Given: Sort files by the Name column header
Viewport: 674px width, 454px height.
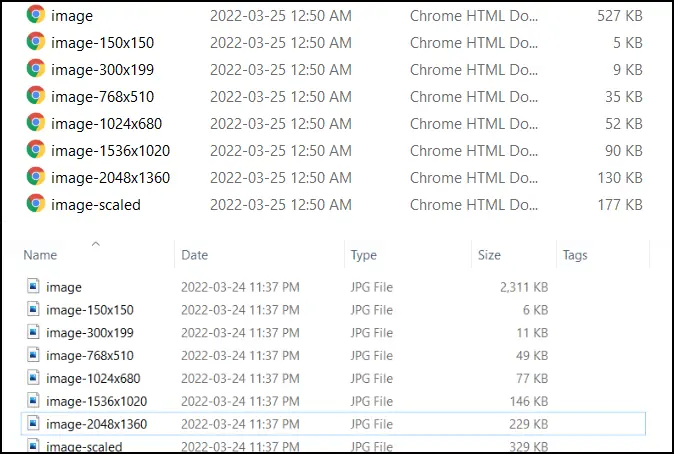Looking at the screenshot, I should click(41, 256).
